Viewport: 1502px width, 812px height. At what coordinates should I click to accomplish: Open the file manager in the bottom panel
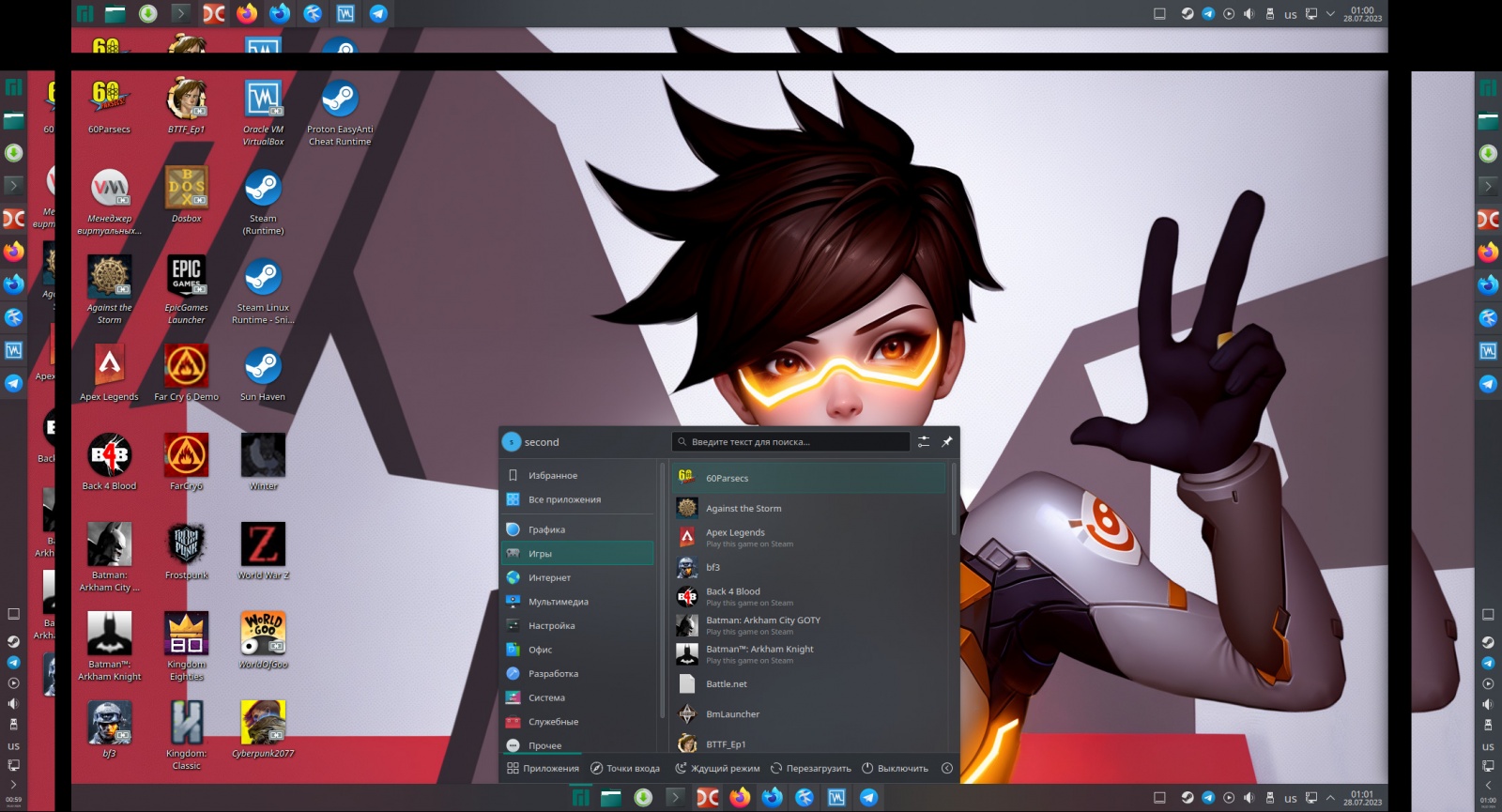[x=611, y=798]
